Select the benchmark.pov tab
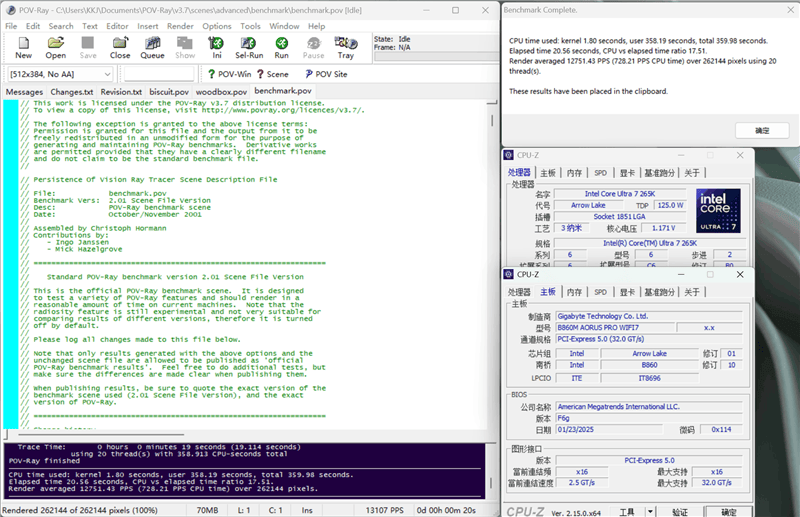Image resolution: width=800 pixels, height=517 pixels. pos(283,91)
